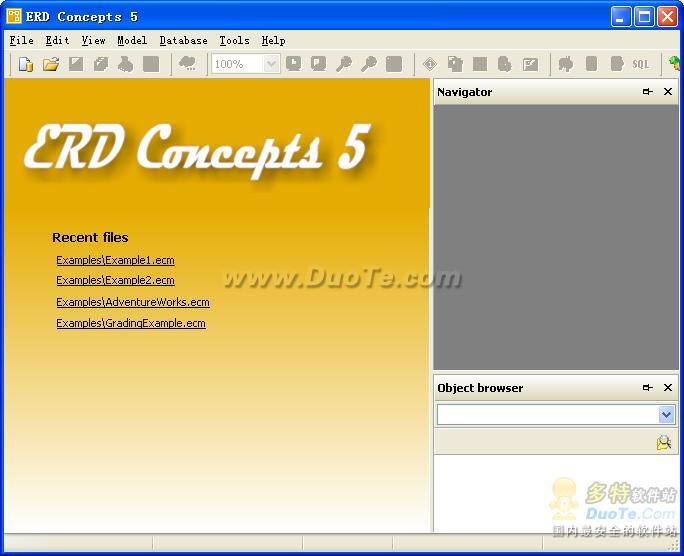Click the Open folder toolbar icon
This screenshot has height=556, width=684.
tap(51, 64)
